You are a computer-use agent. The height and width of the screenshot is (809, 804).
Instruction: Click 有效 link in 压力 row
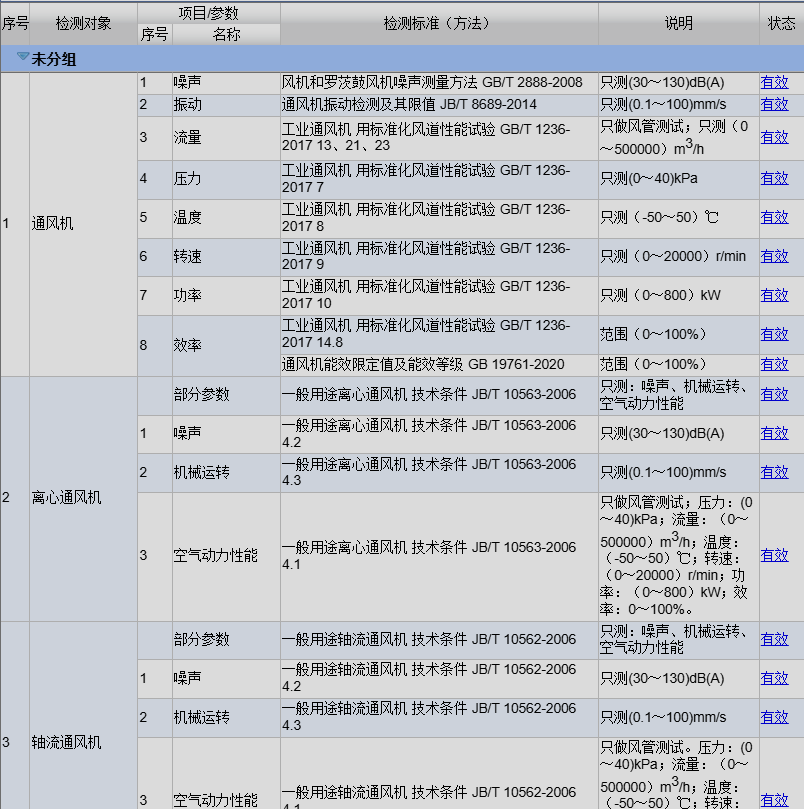774,179
